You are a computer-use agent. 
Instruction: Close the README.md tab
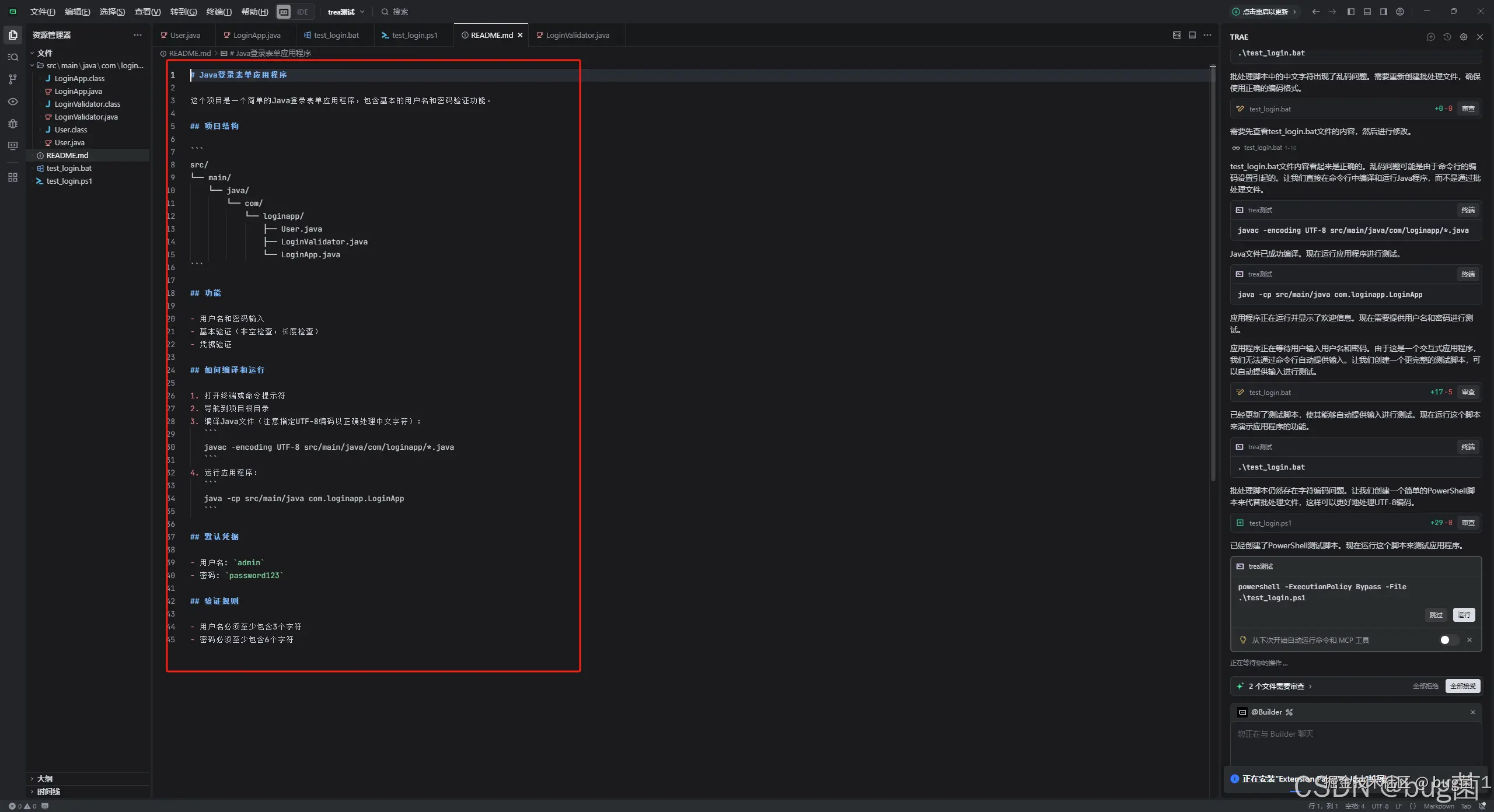click(520, 35)
